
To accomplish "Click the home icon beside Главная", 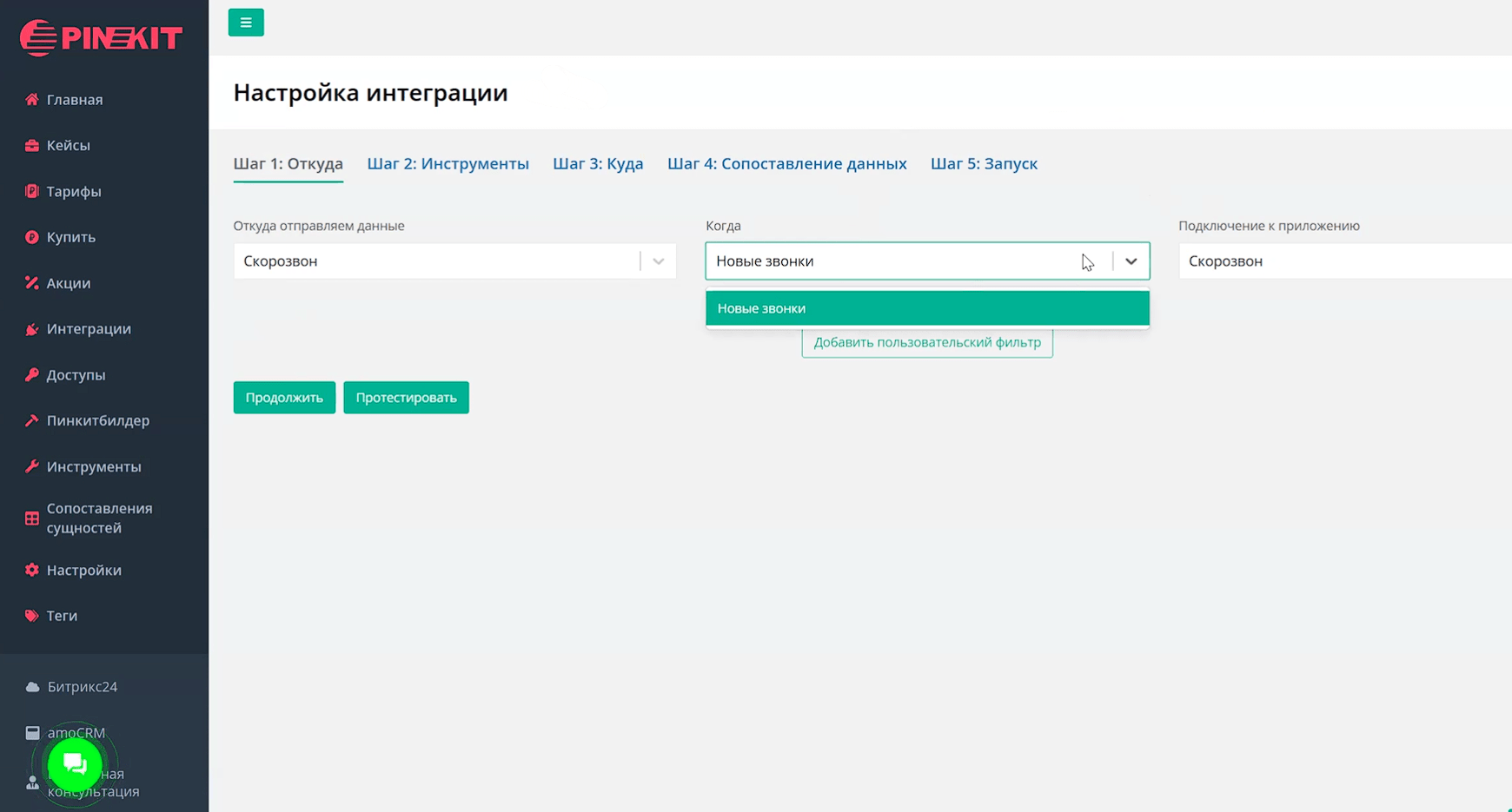I will pos(32,100).
